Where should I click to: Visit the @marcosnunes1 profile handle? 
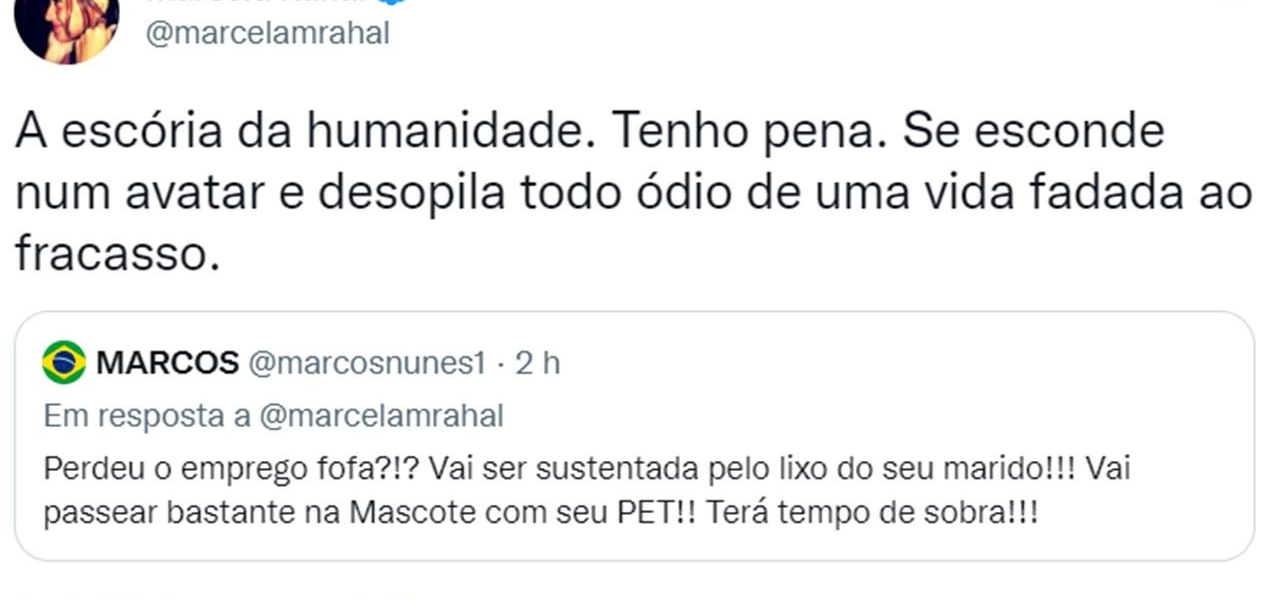[x=367, y=363]
